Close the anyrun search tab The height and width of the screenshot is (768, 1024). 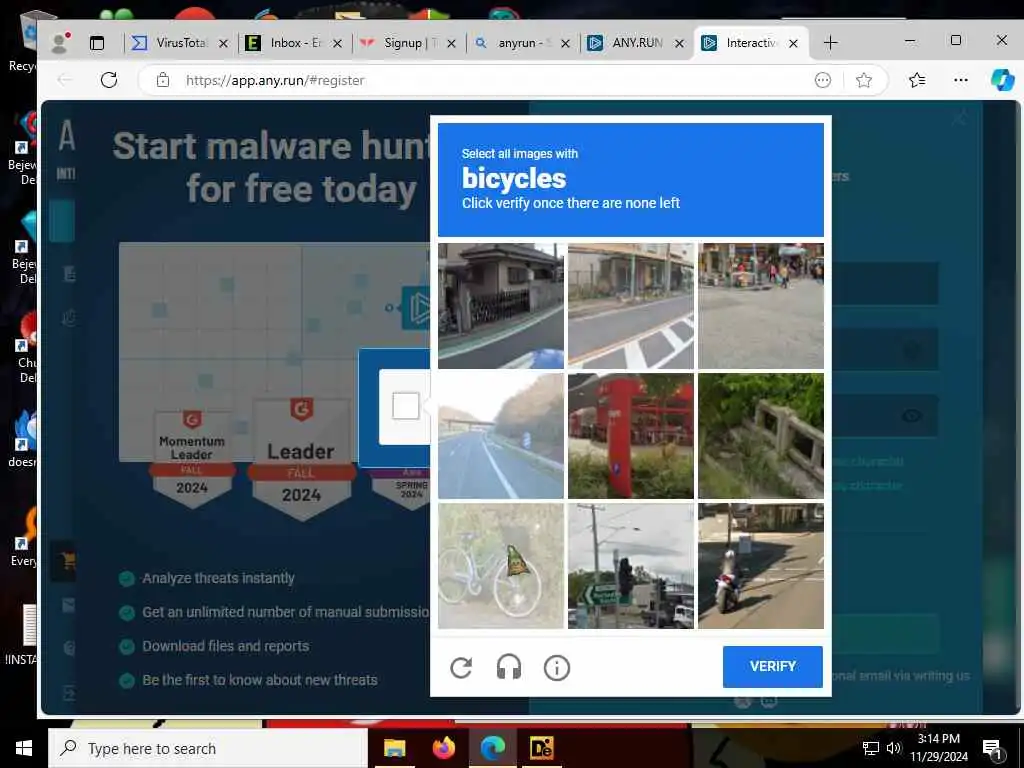pyautogui.click(x=566, y=43)
